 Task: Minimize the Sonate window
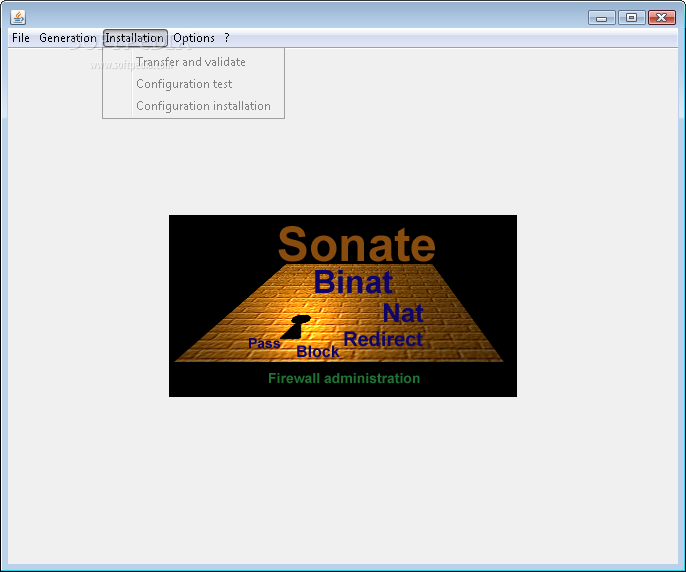tap(602, 18)
